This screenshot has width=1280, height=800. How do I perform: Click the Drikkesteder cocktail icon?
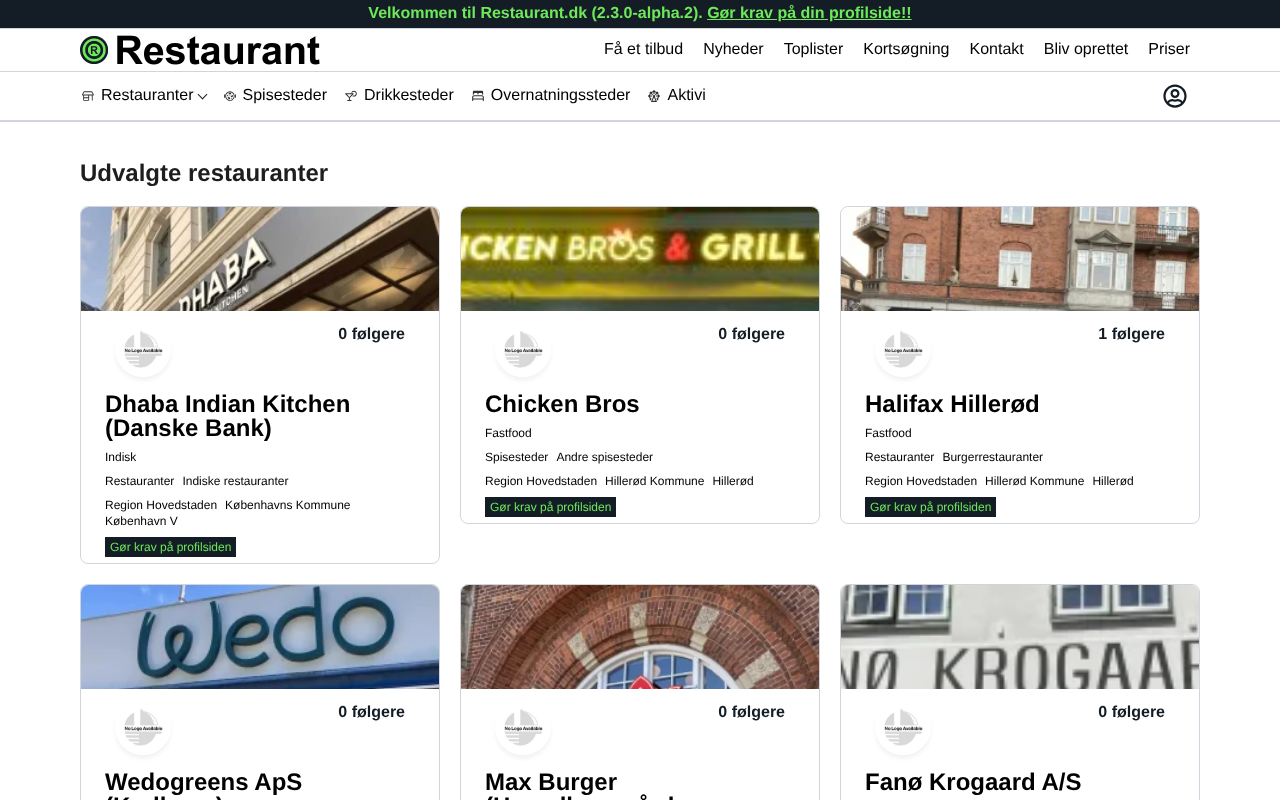[351, 96]
